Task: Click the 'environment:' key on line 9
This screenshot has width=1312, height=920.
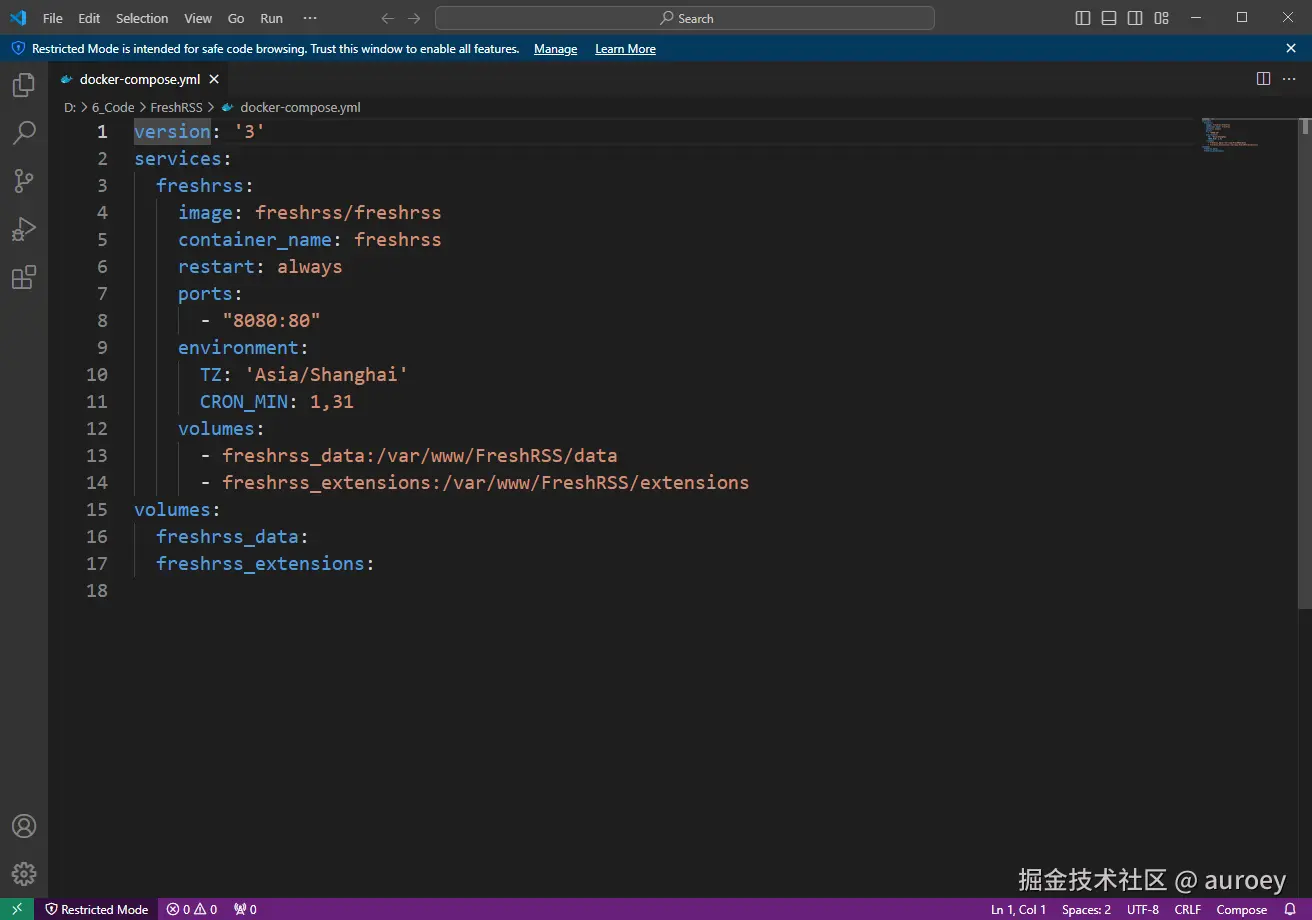Action: 244,348
